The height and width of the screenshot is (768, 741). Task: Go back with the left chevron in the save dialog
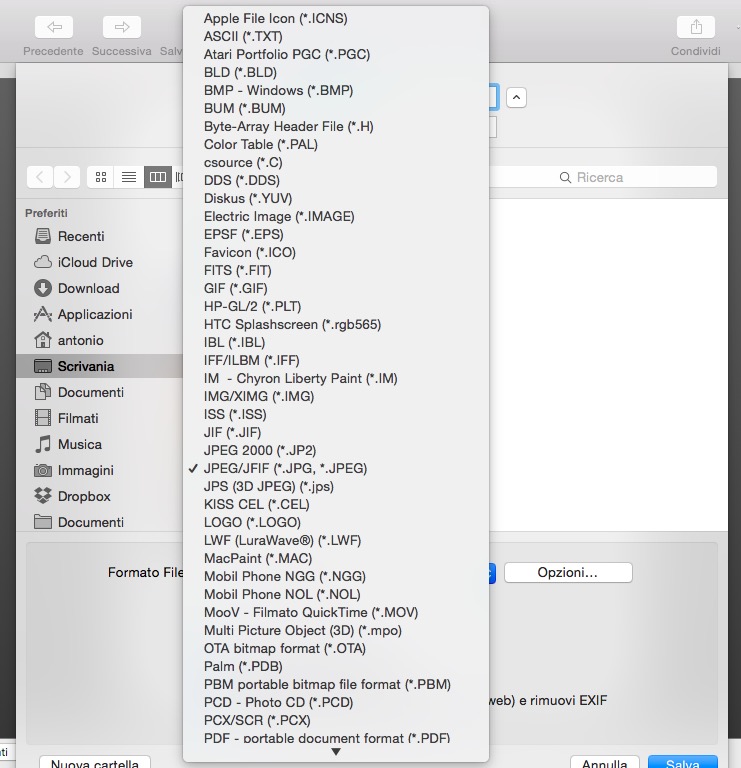(40, 177)
